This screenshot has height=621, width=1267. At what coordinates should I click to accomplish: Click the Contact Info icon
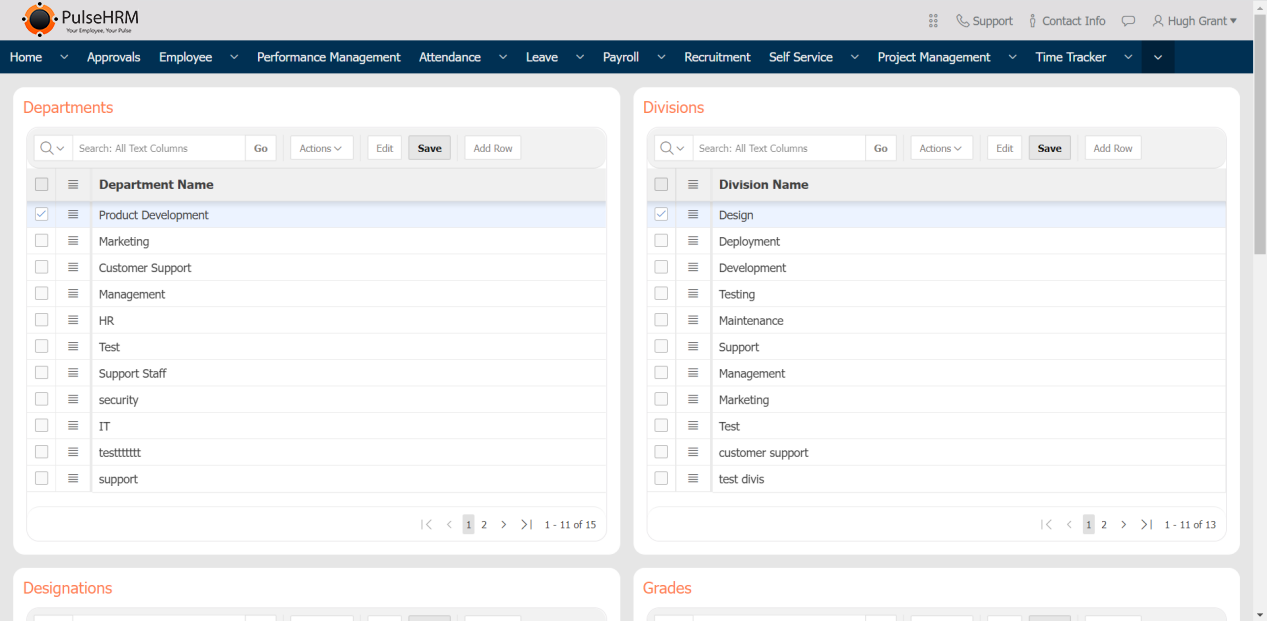tap(1032, 21)
